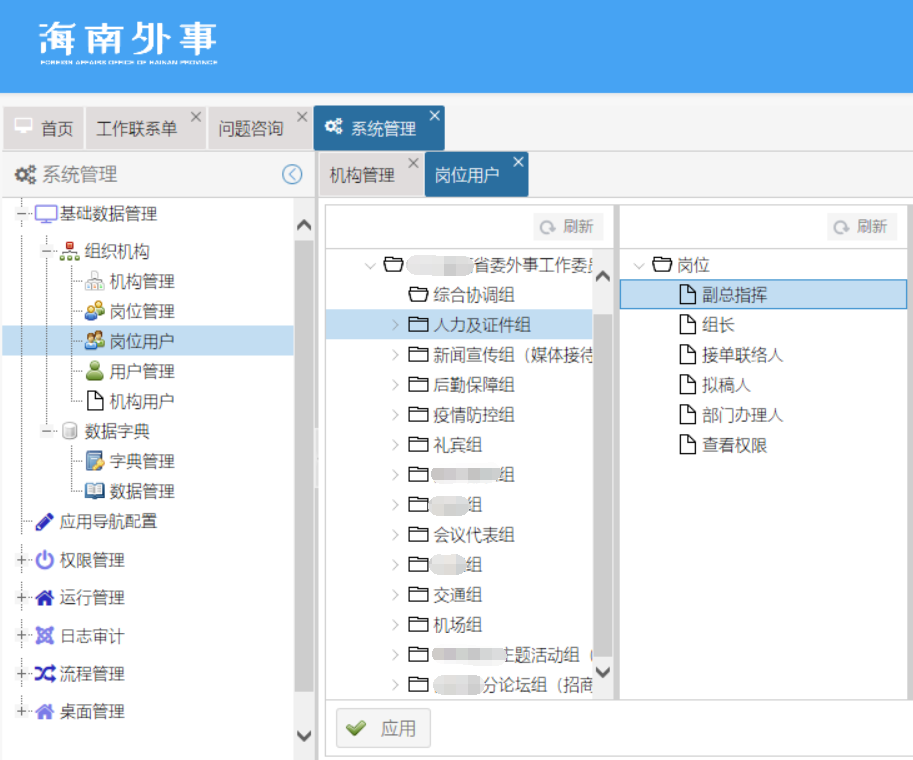Select the 组长 position item

pos(718,325)
